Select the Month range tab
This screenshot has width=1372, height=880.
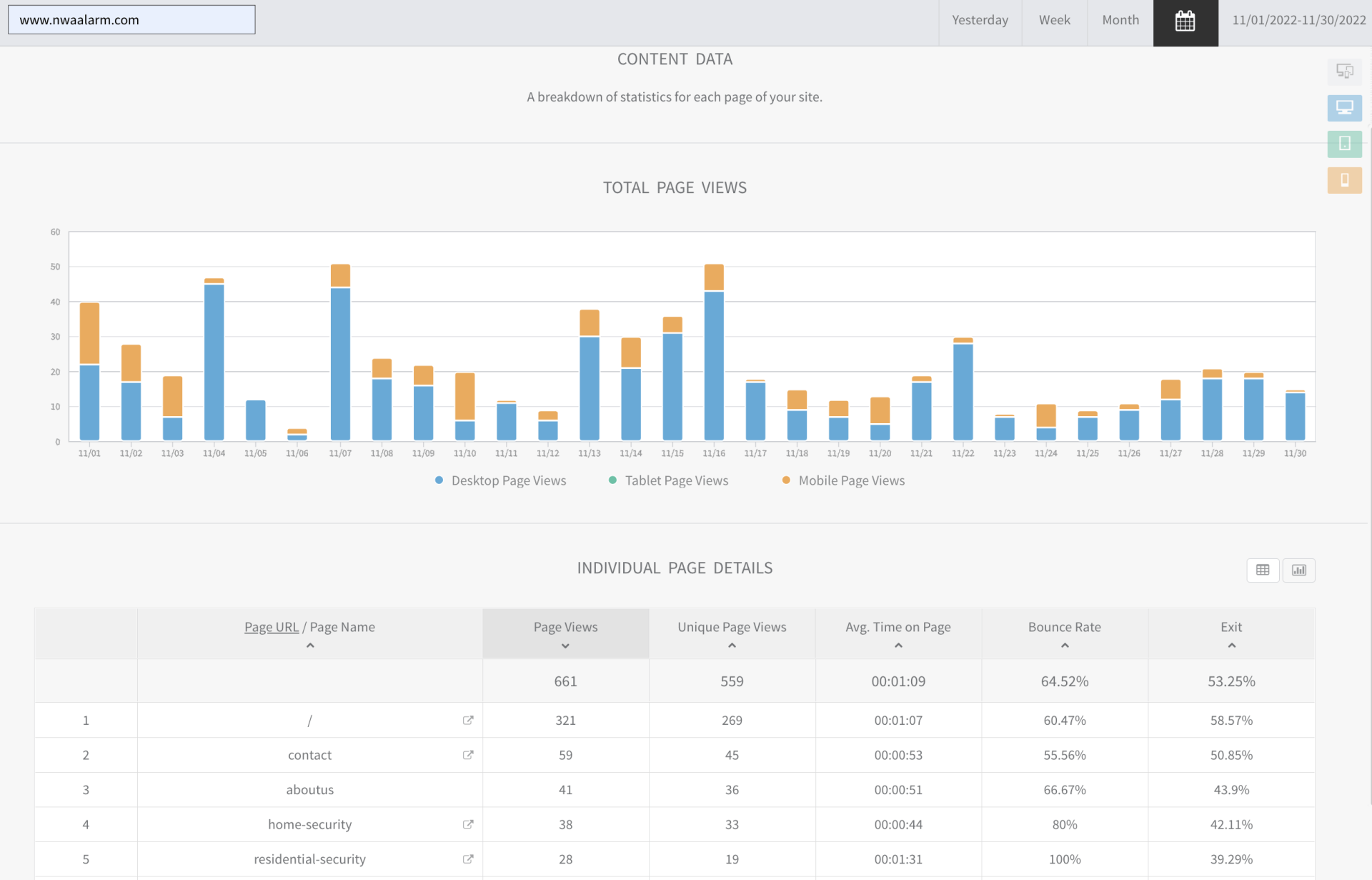[1120, 21]
